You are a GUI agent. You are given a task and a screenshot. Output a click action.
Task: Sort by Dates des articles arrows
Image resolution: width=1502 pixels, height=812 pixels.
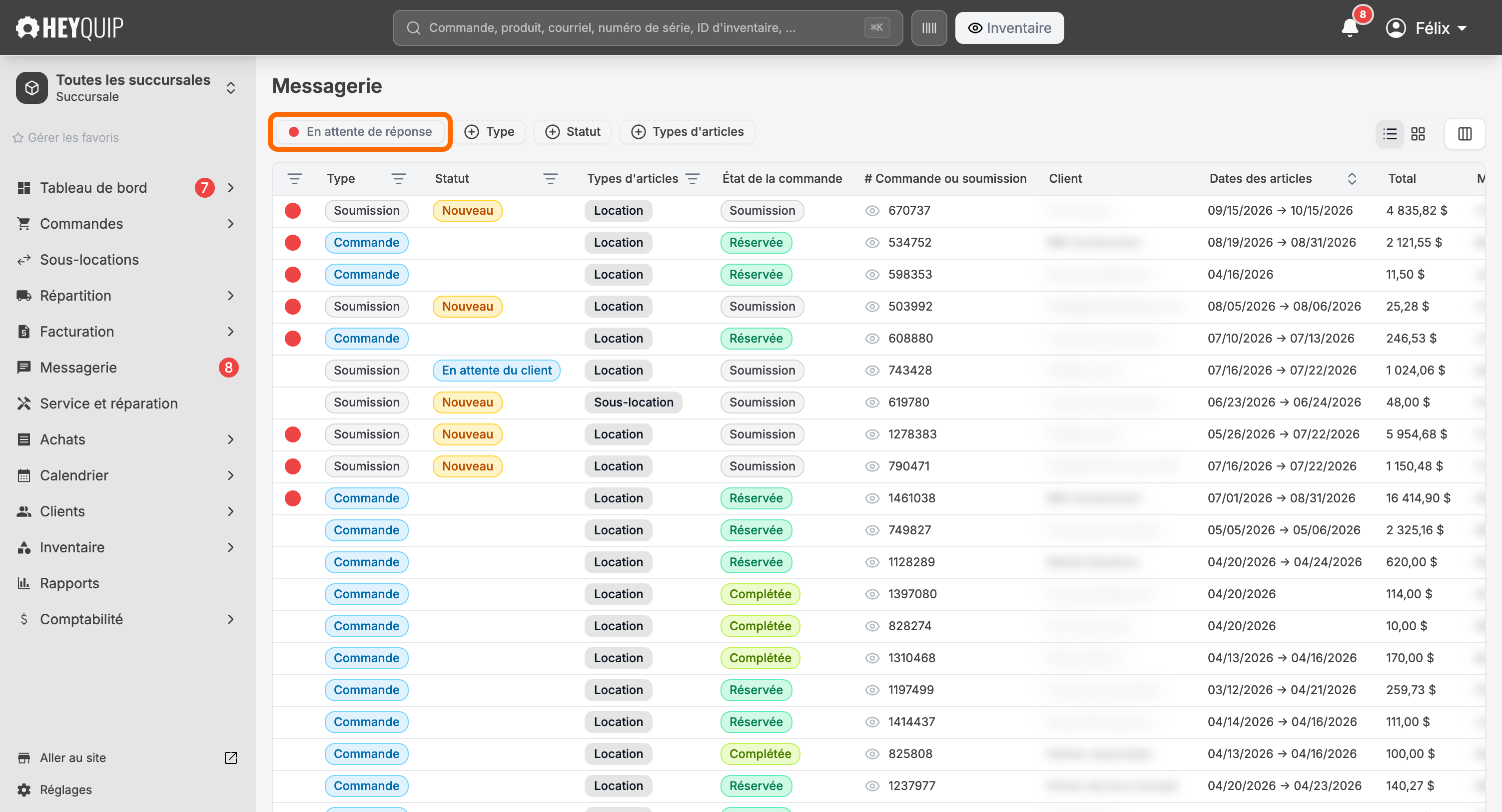click(1352, 178)
